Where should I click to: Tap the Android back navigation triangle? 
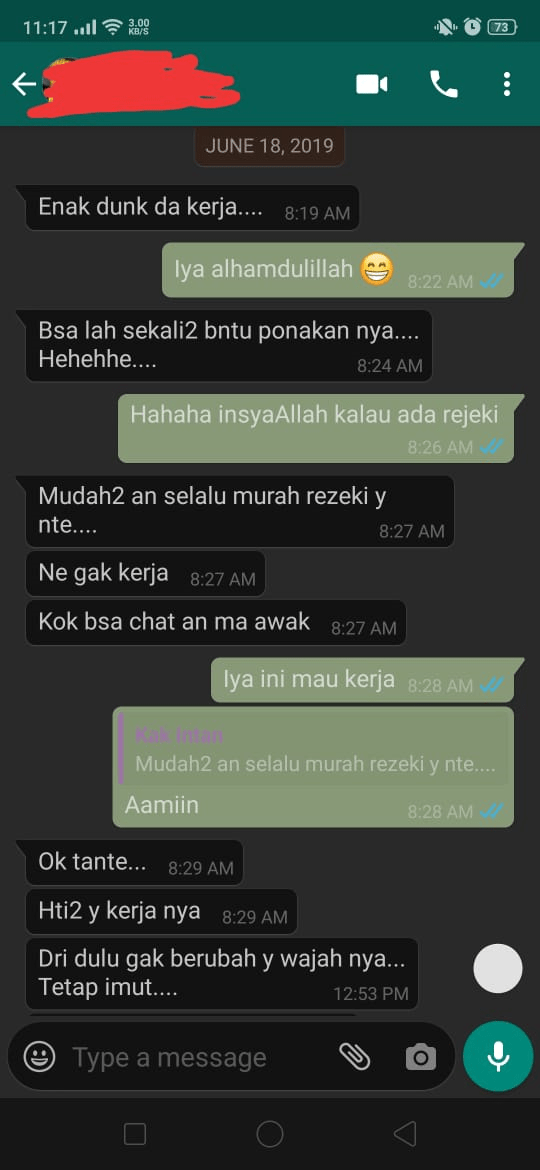[x=404, y=1134]
